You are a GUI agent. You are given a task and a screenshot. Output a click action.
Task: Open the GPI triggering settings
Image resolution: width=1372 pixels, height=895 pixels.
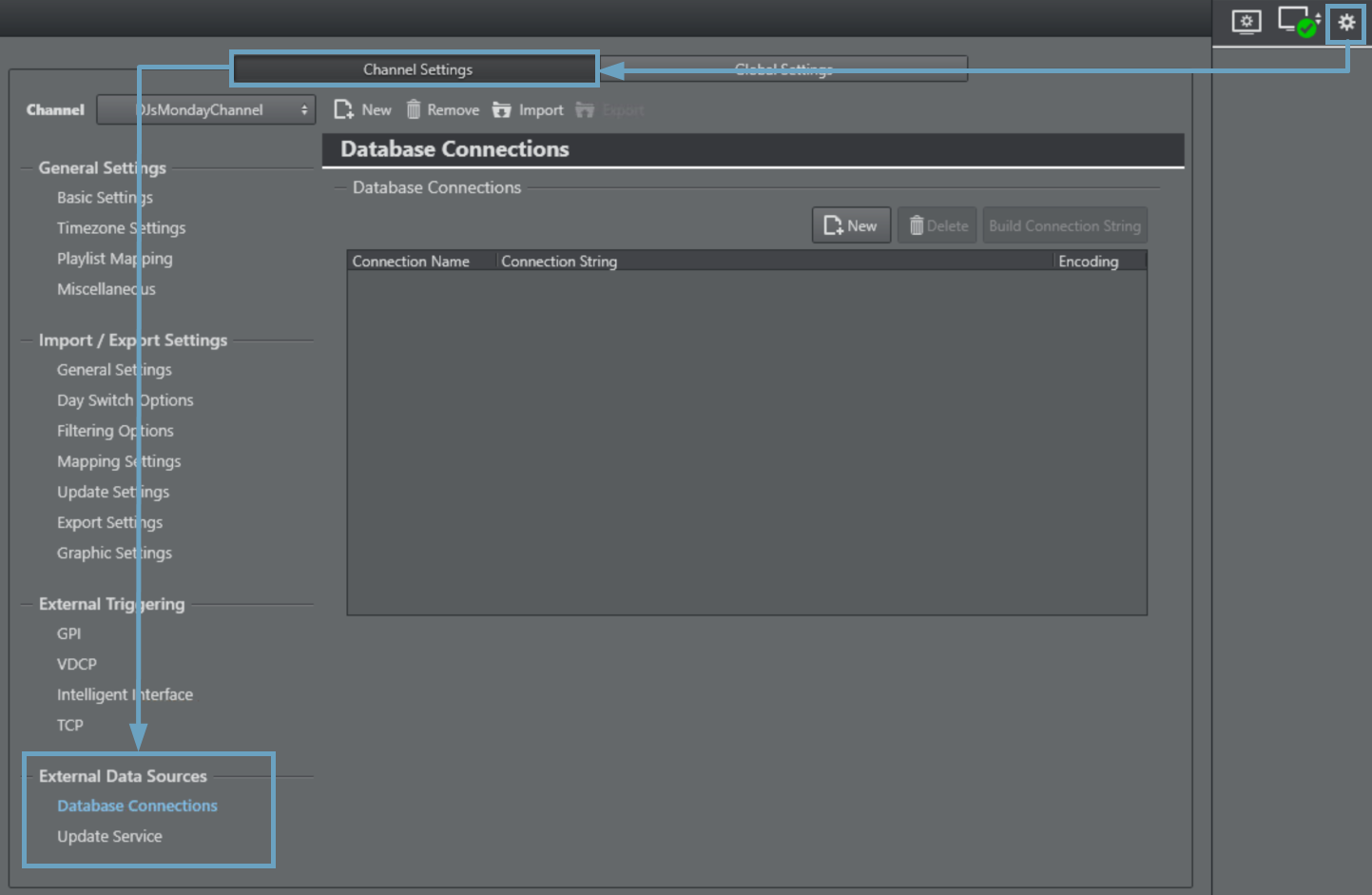68,633
